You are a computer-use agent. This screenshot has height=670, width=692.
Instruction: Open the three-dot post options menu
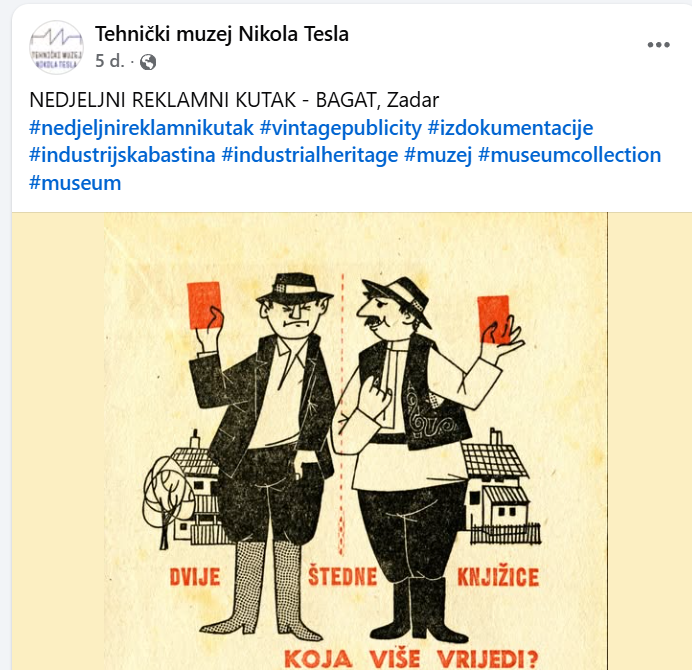coord(658,45)
